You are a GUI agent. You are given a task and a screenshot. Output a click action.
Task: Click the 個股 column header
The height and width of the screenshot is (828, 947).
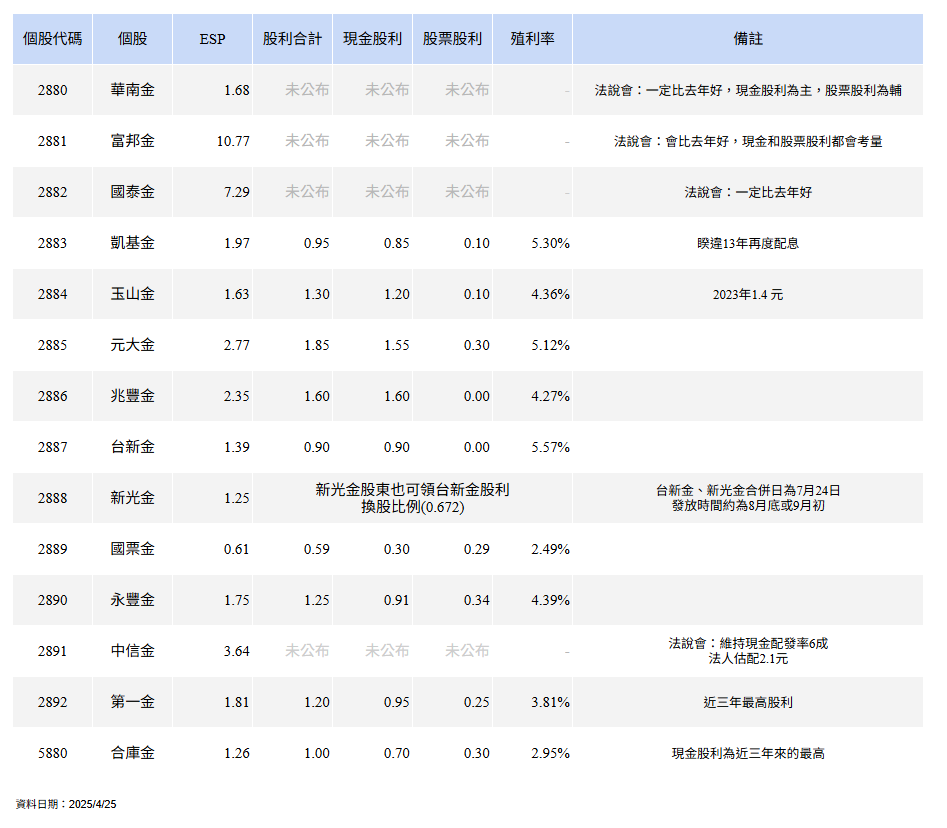tap(132, 39)
